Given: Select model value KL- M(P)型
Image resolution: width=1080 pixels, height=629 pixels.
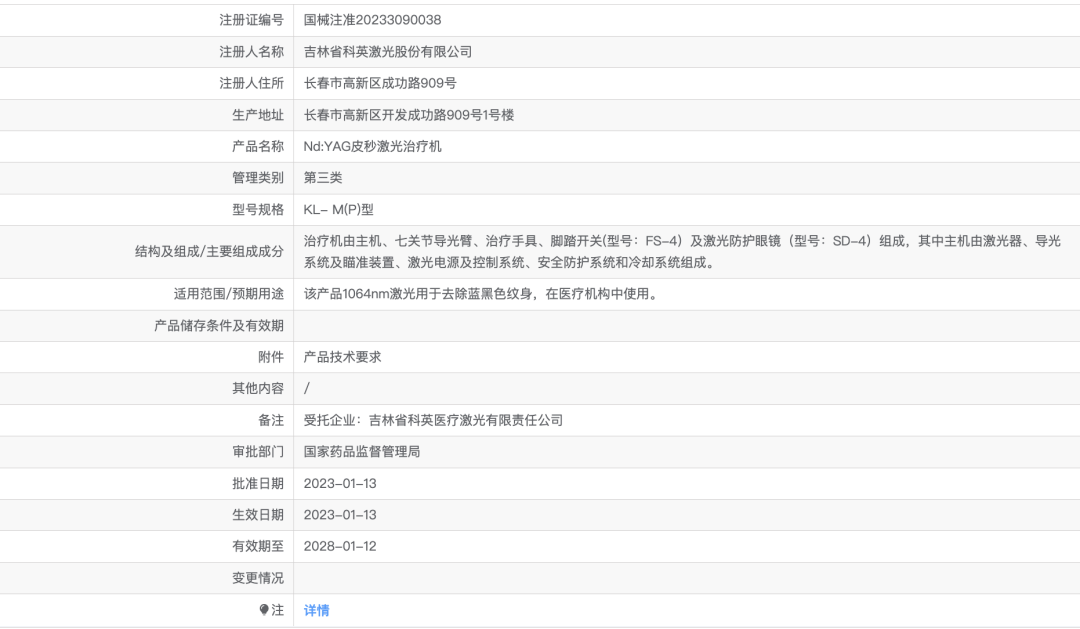Looking at the screenshot, I should point(339,209).
